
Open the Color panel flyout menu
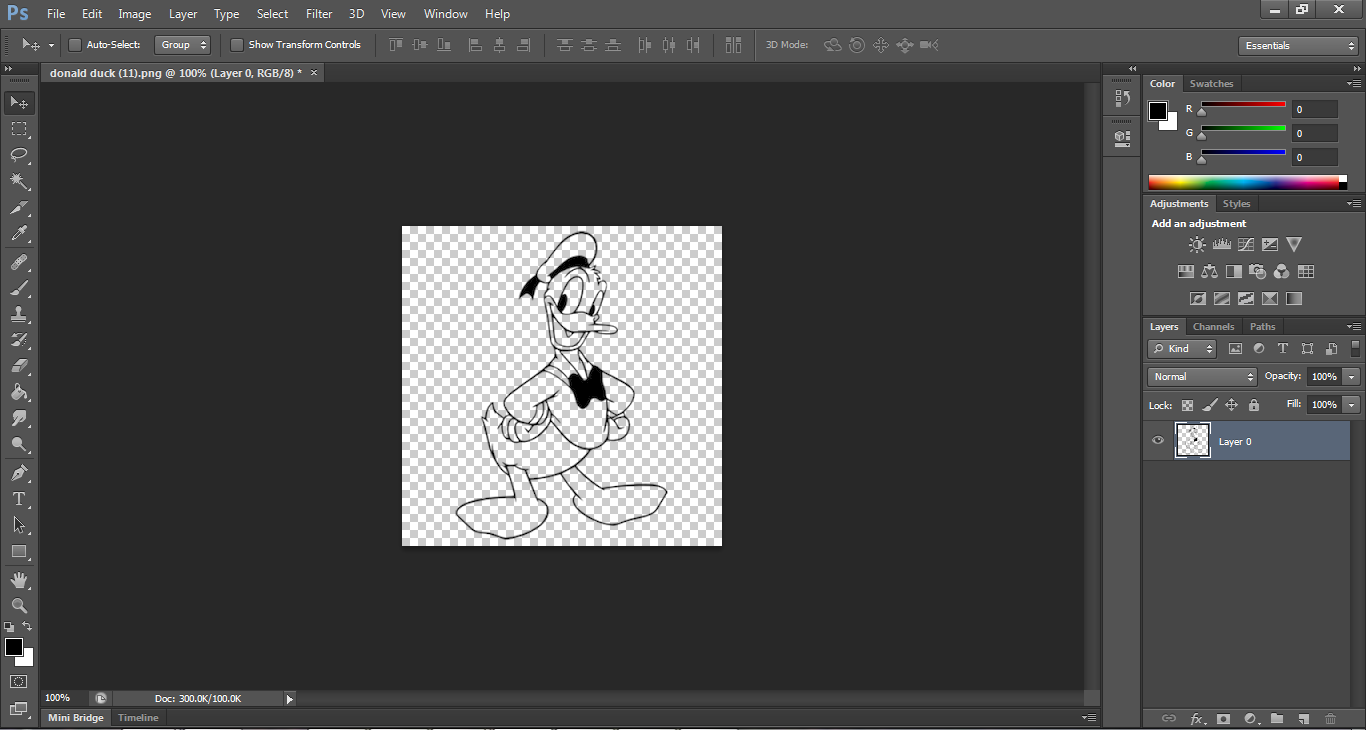pos(1354,84)
